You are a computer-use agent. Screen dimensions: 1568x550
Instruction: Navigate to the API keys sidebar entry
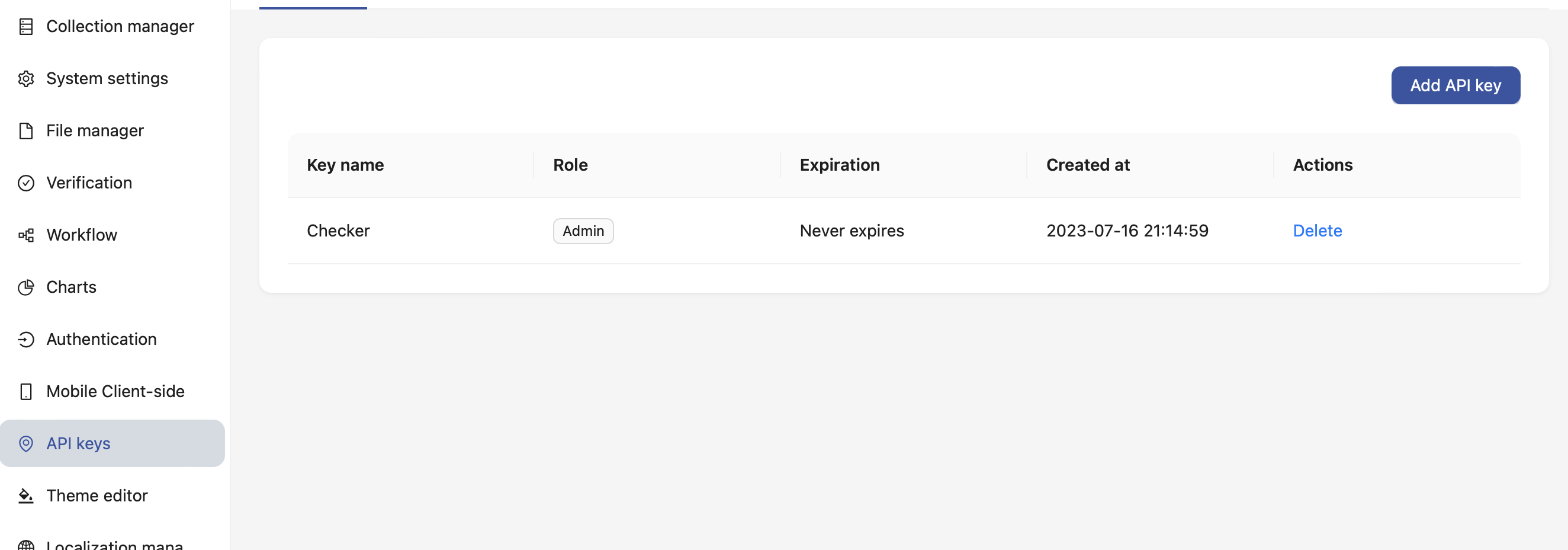[x=78, y=443]
